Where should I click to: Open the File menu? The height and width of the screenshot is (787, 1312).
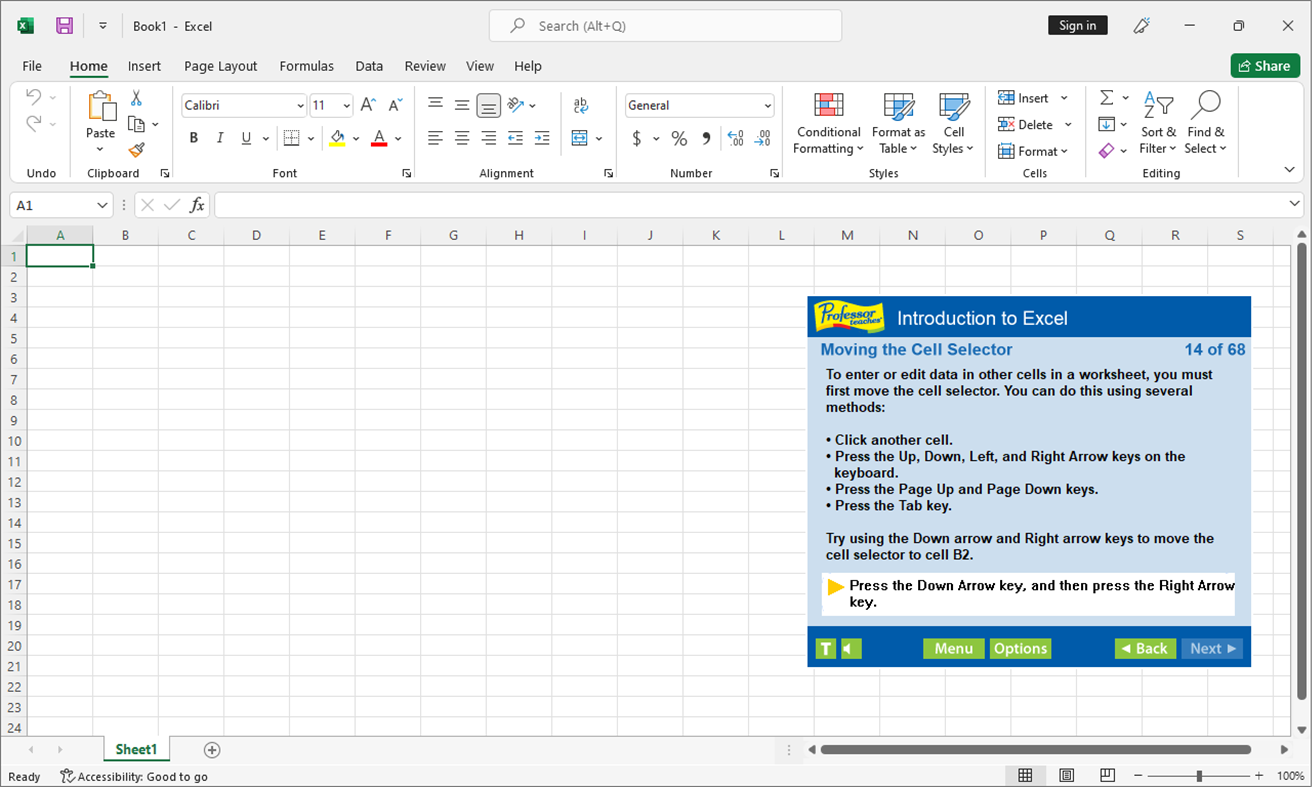tap(31, 66)
